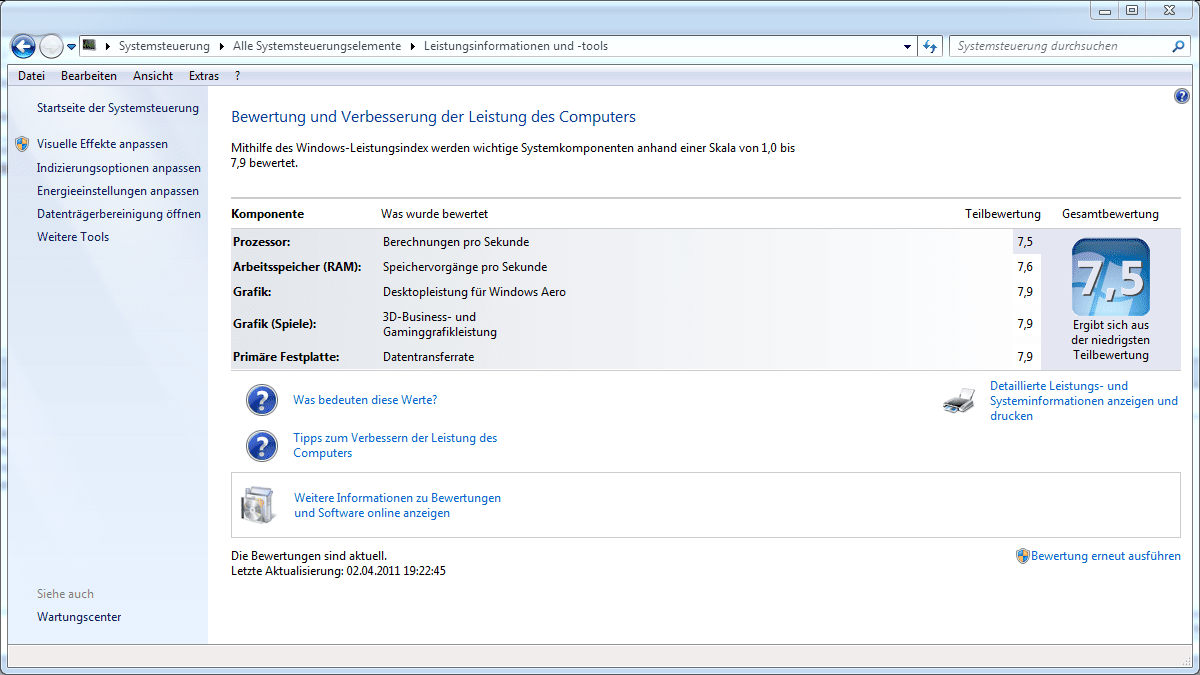Open the Extras menu
Image resolution: width=1200 pixels, height=675 pixels.
[x=204, y=76]
